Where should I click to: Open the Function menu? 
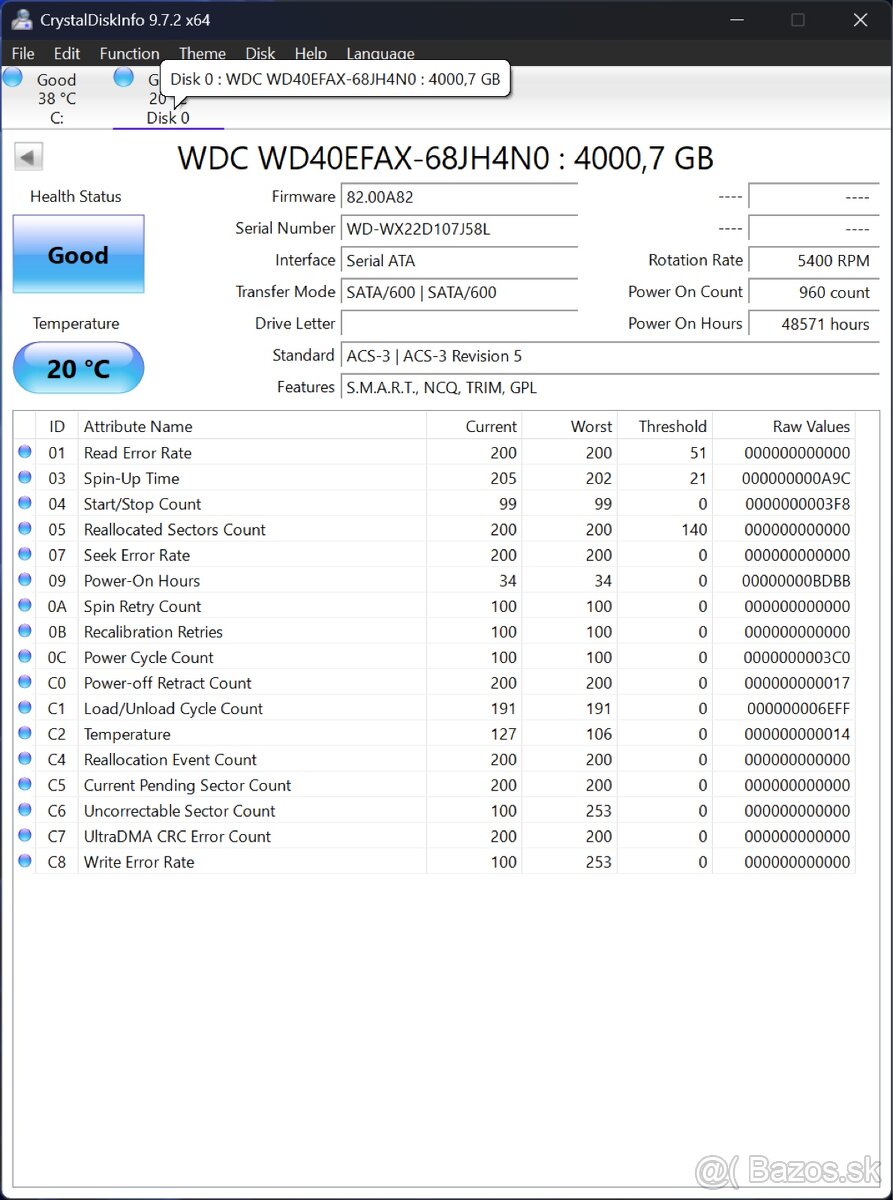tap(129, 53)
